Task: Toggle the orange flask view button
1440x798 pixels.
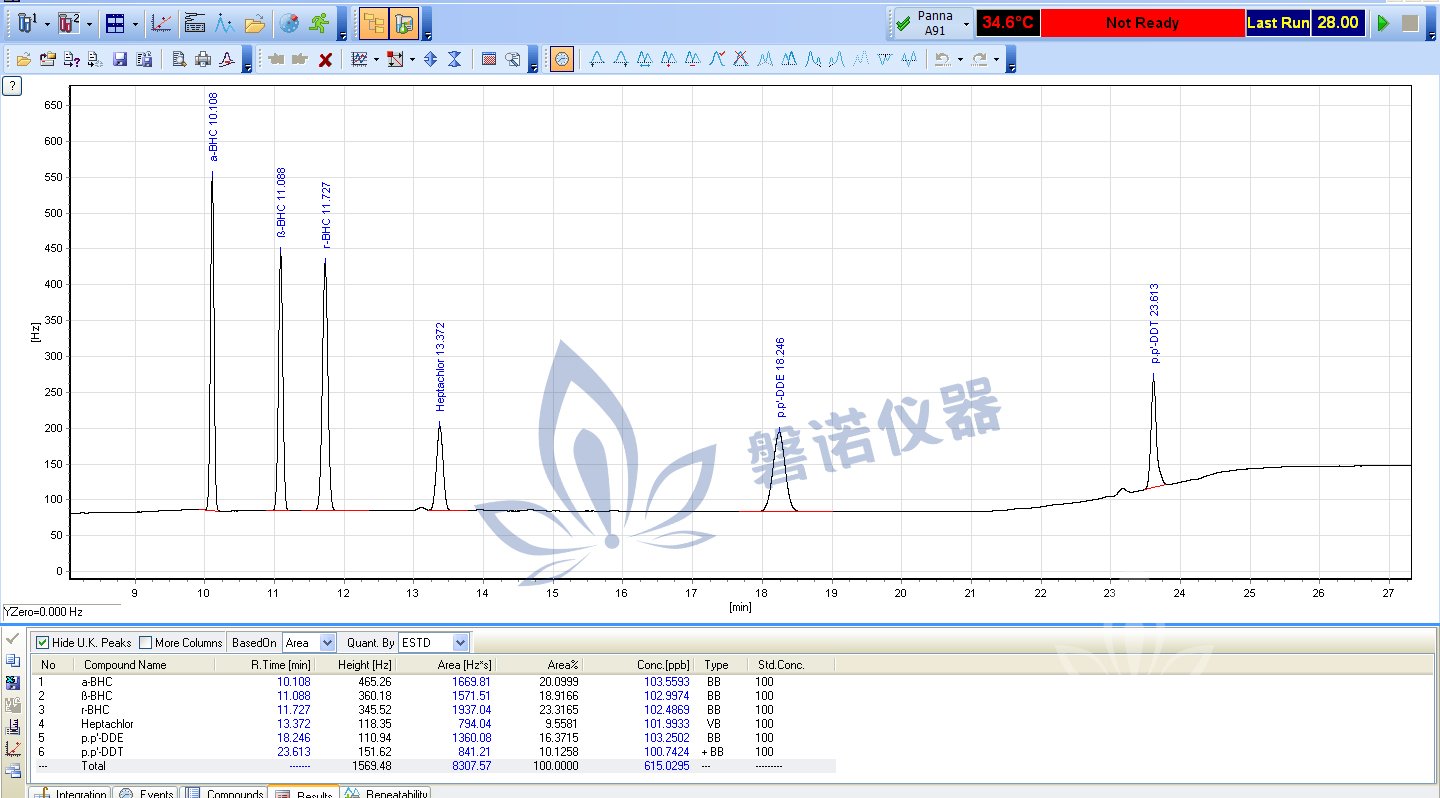Action: (404, 22)
